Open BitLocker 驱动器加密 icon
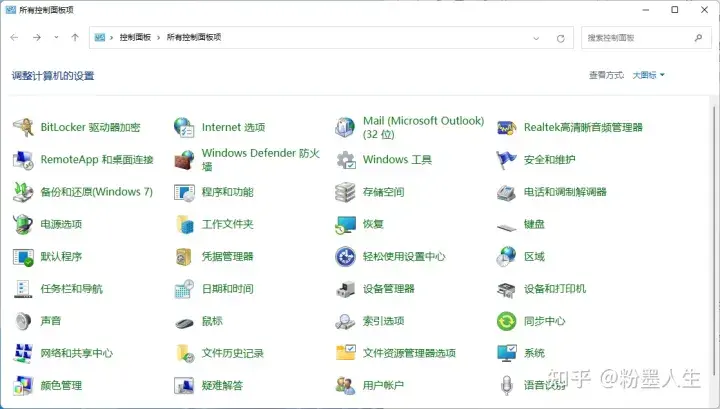 tap(23, 128)
